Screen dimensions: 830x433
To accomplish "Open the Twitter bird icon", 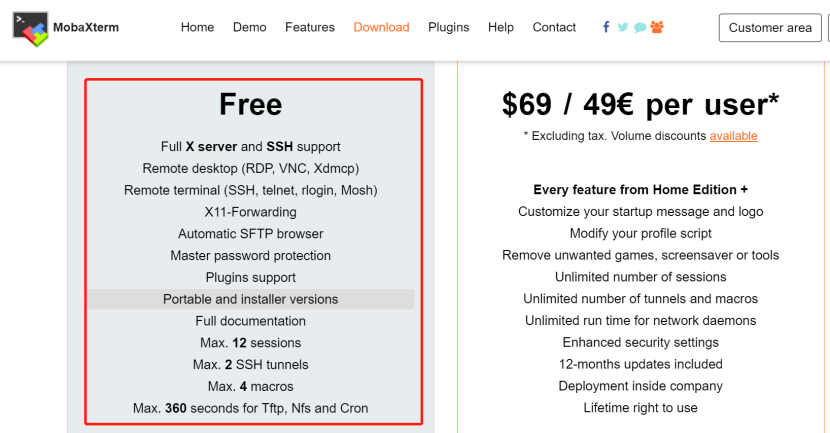I will coord(623,27).
